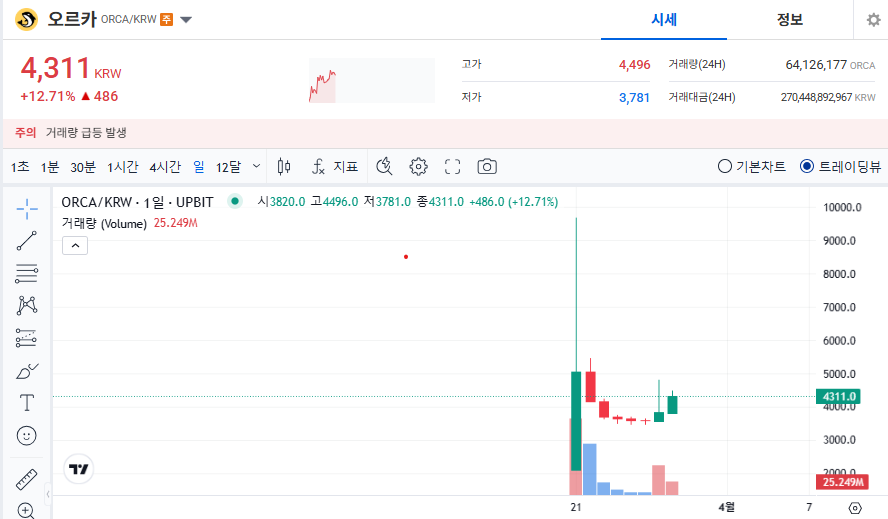Set the interval to 4시간

point(165,167)
